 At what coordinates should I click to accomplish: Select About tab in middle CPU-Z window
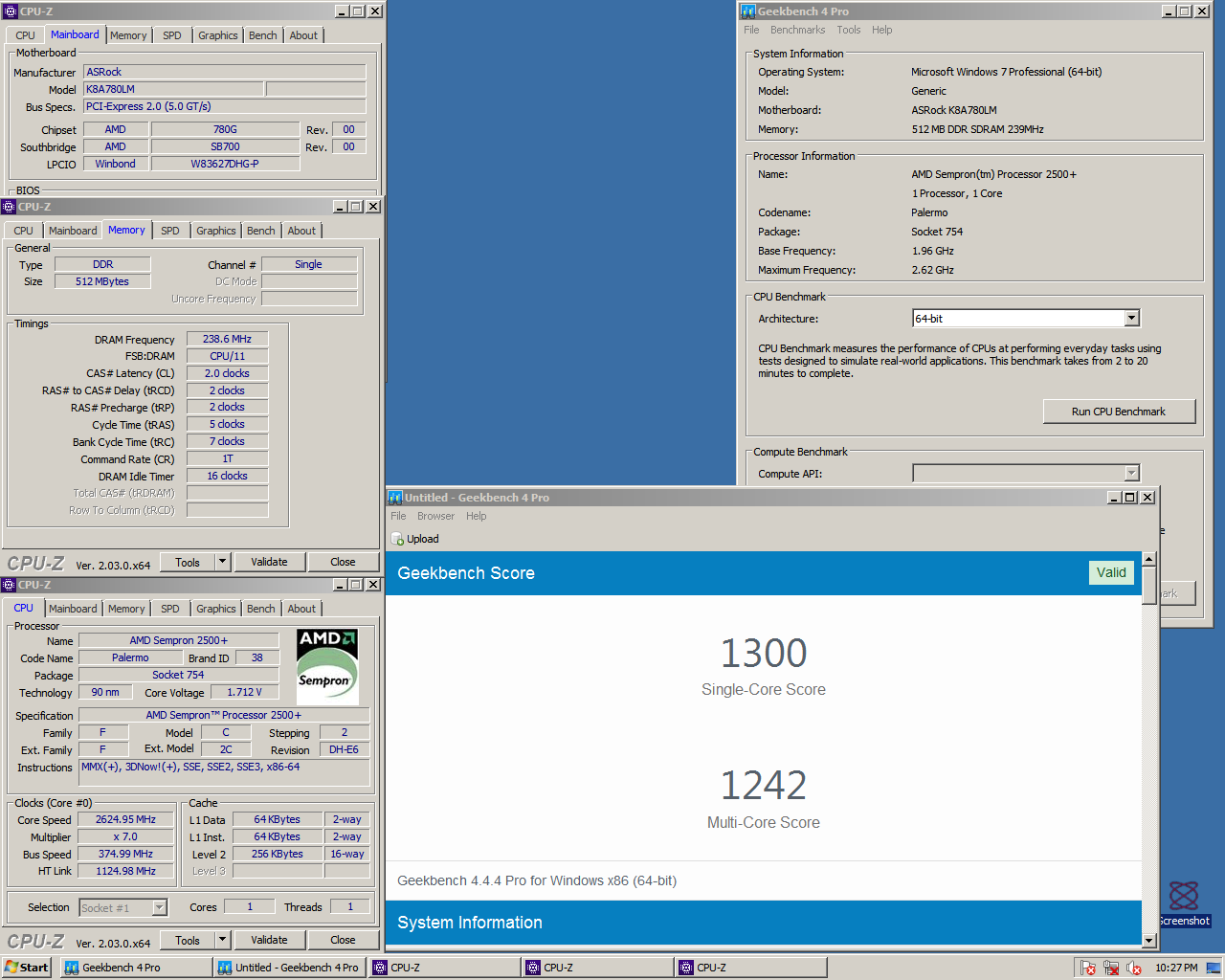coord(301,231)
